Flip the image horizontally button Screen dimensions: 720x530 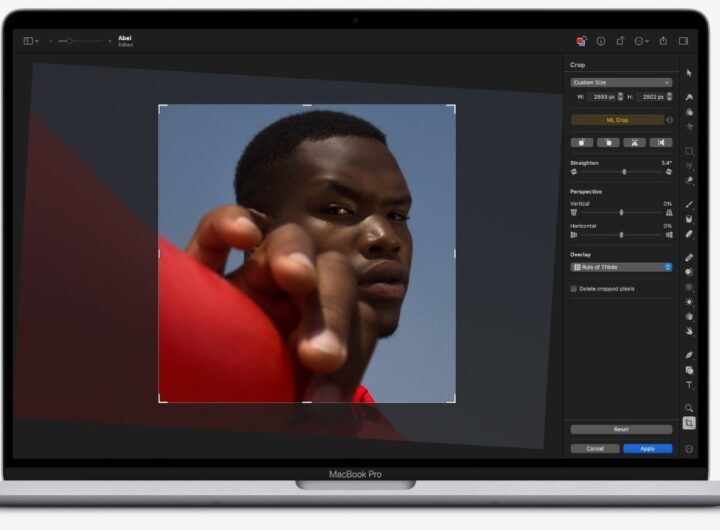tap(661, 142)
